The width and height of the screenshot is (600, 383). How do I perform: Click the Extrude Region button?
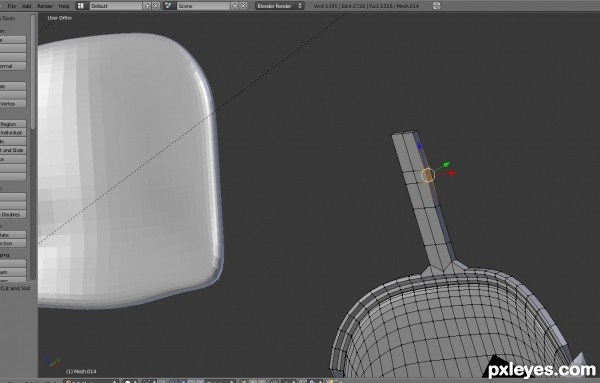pyautogui.click(x=13, y=124)
